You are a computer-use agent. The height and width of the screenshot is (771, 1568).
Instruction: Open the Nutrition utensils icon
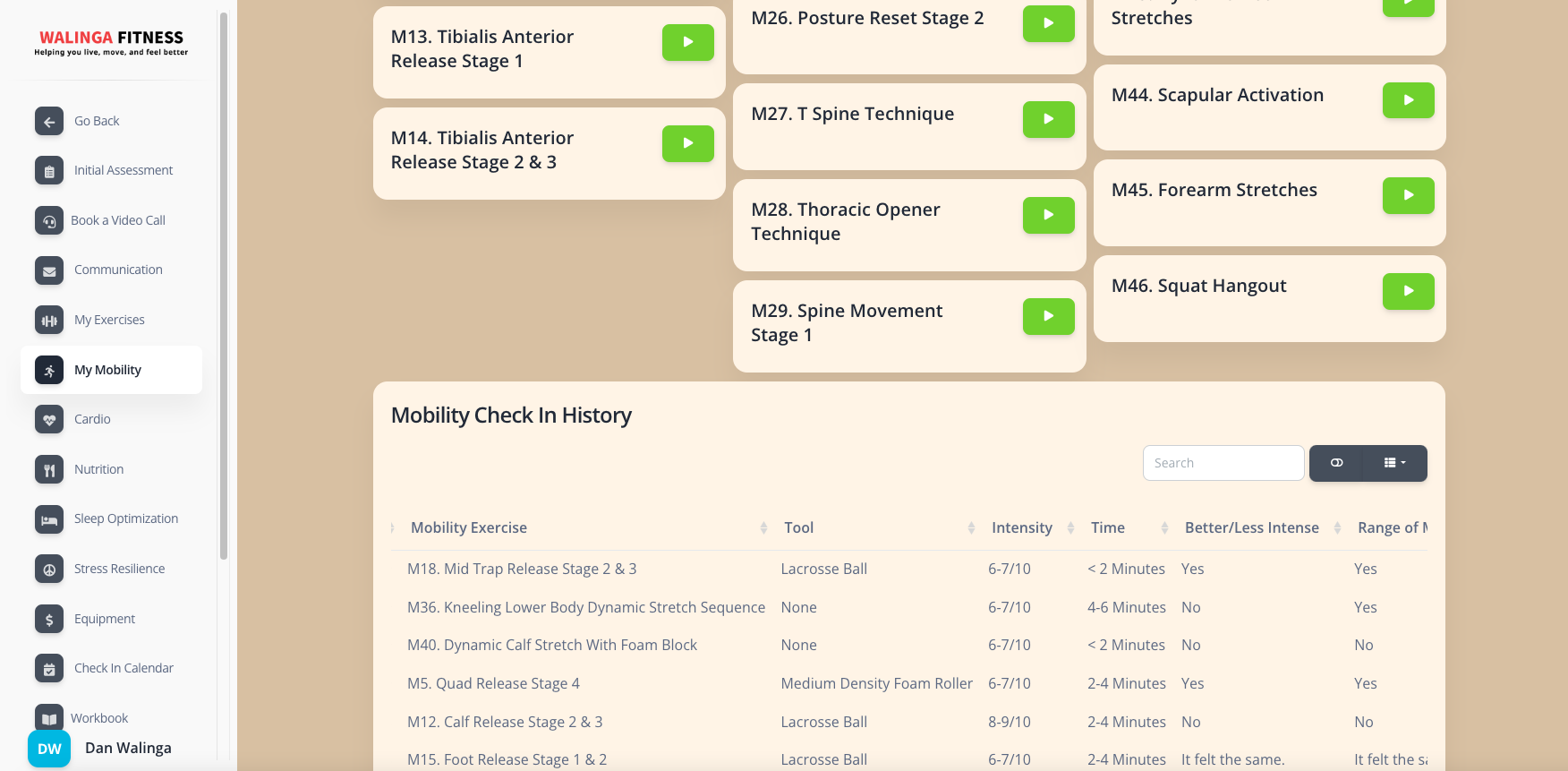(x=49, y=469)
